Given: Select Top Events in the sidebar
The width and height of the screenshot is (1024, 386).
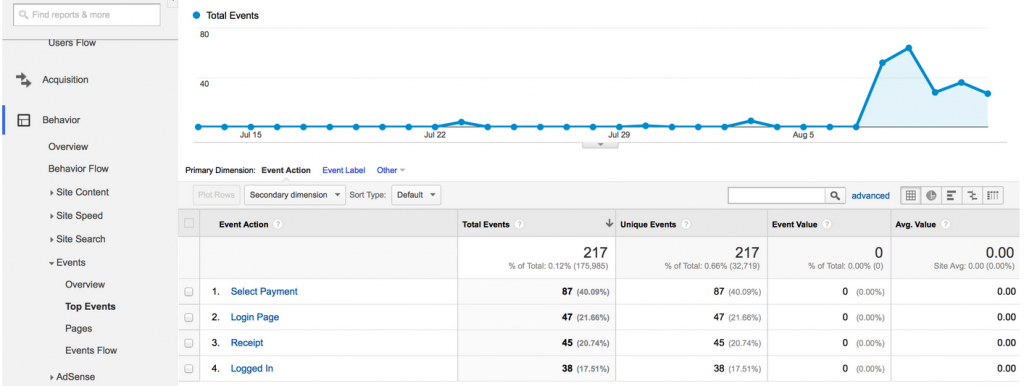Looking at the screenshot, I should click(x=90, y=306).
